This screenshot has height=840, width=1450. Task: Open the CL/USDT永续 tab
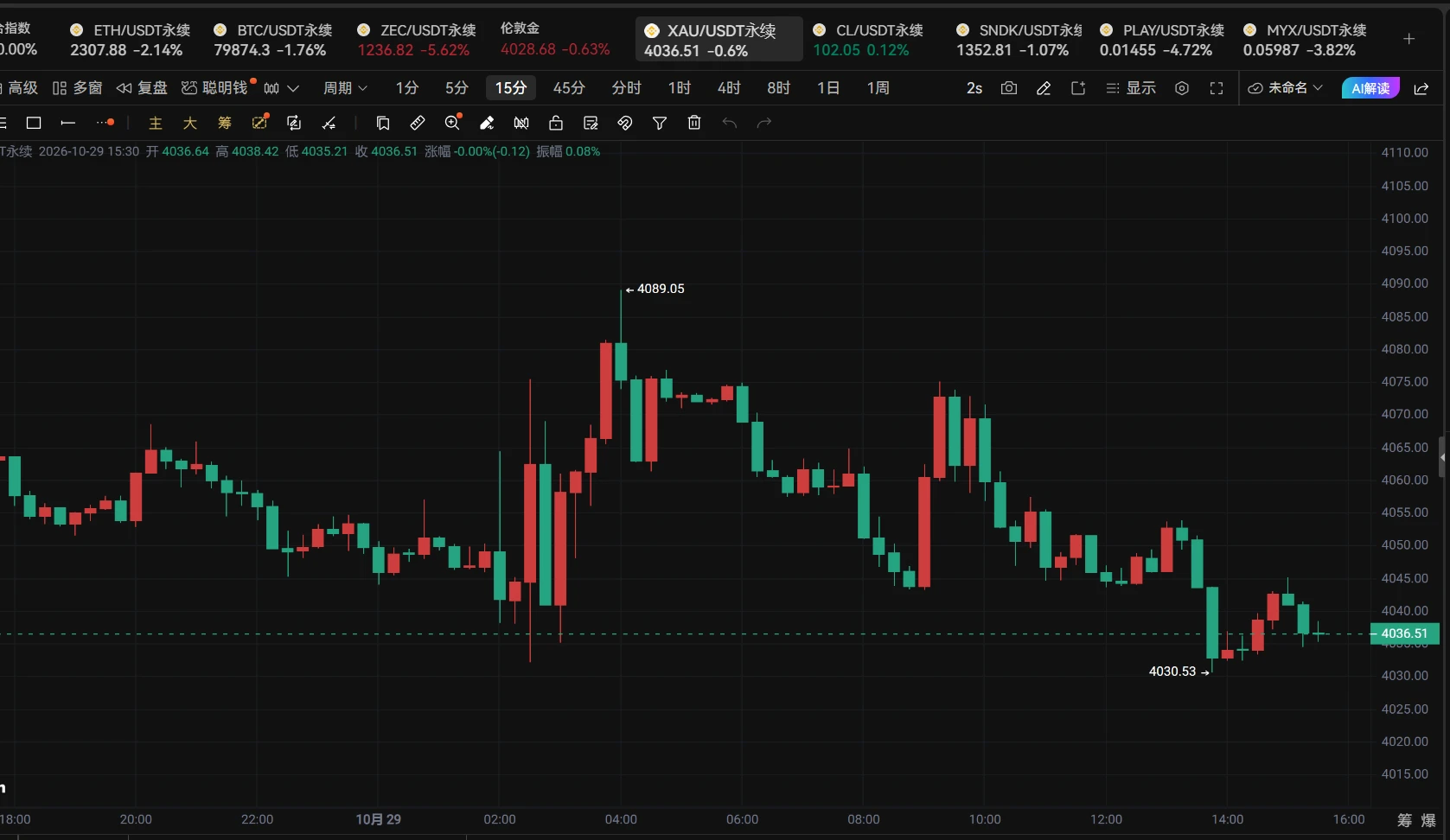click(868, 40)
